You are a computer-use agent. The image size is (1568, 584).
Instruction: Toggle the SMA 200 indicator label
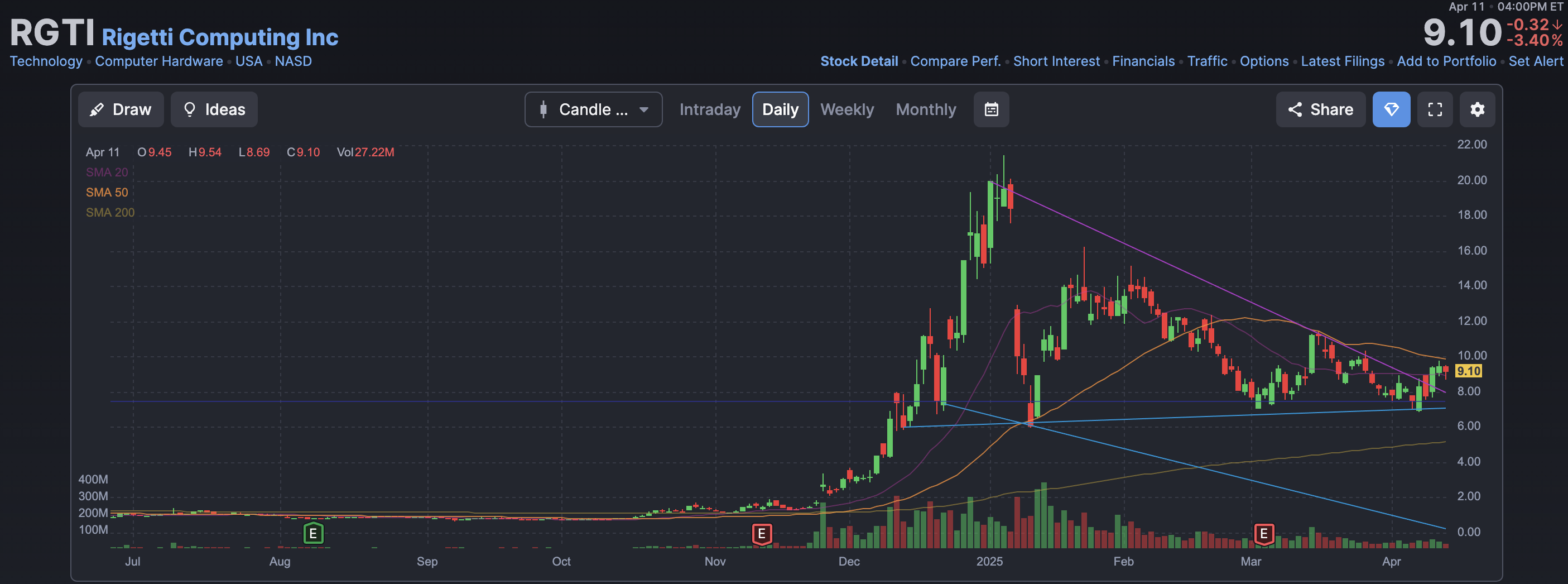(x=109, y=213)
